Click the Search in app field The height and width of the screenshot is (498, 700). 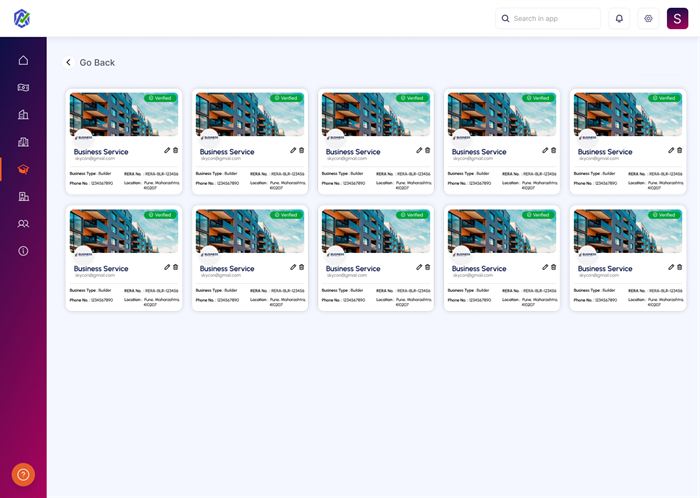point(548,18)
